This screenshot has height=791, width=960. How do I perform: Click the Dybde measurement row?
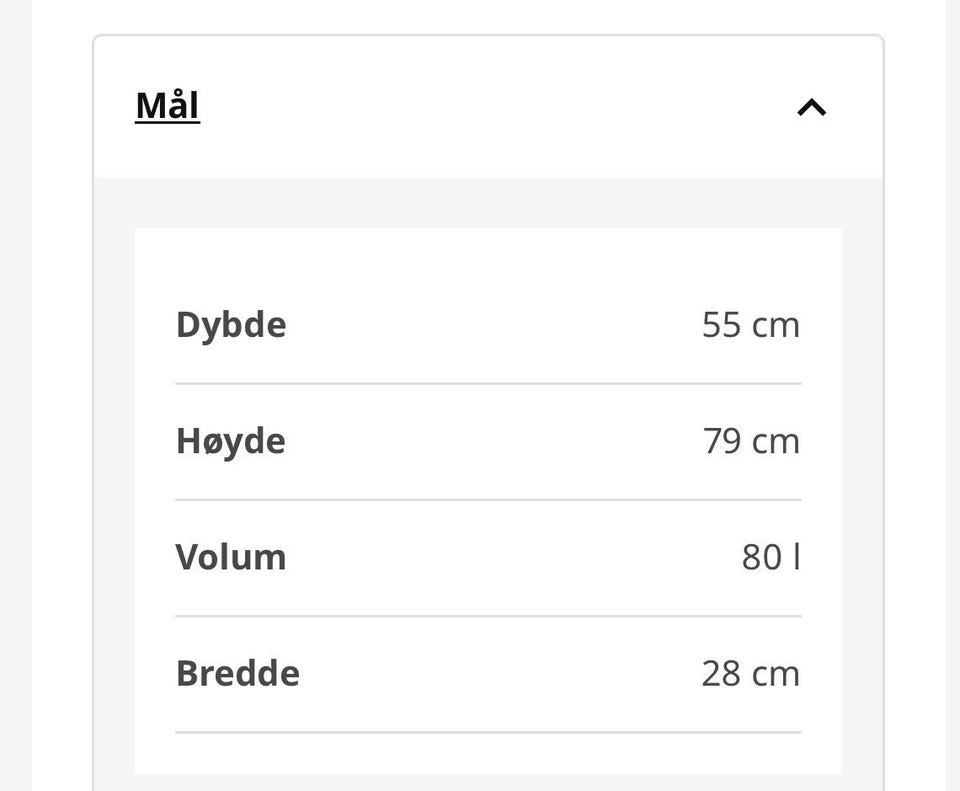488,325
